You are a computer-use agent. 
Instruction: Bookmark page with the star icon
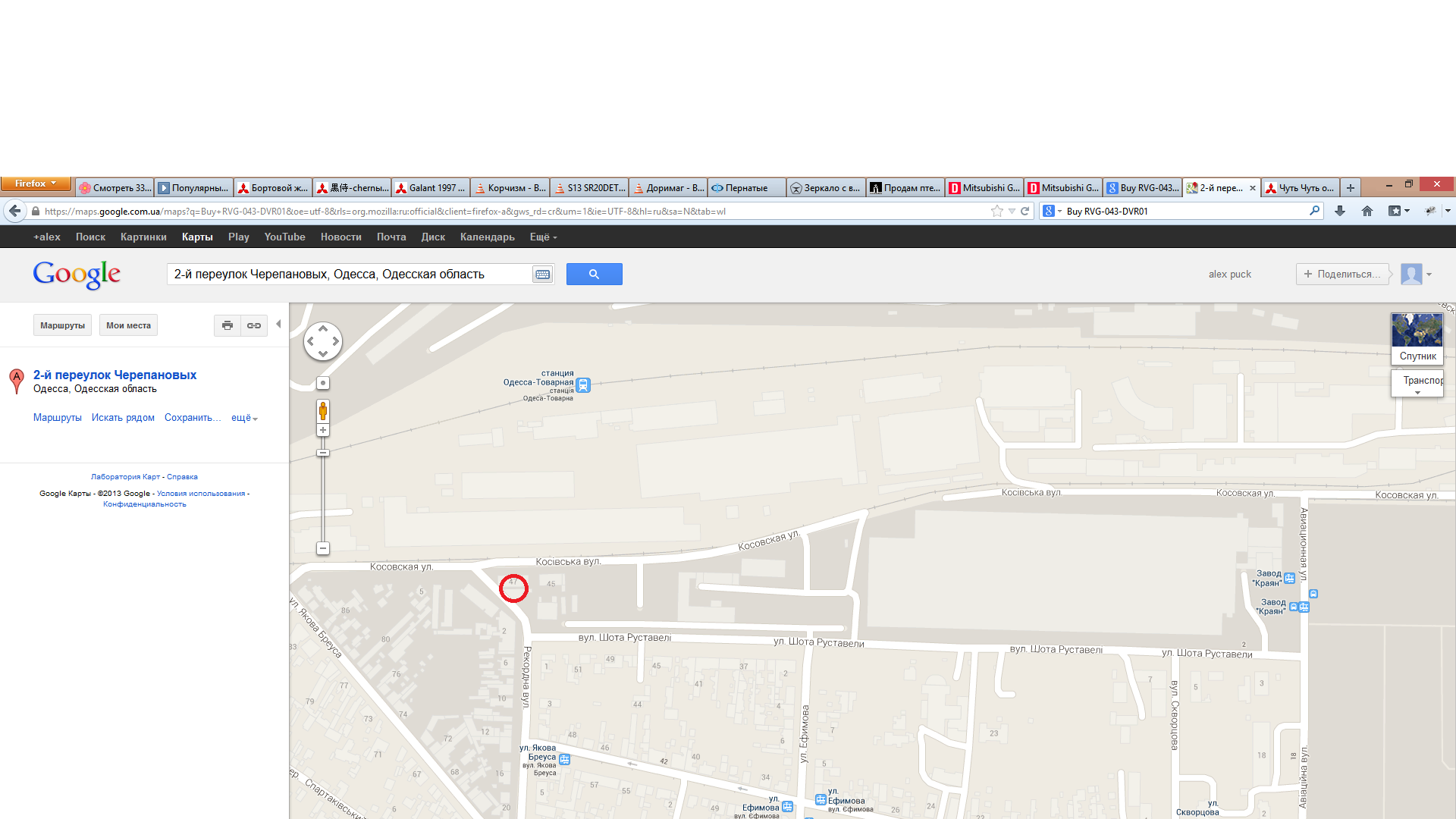(996, 211)
